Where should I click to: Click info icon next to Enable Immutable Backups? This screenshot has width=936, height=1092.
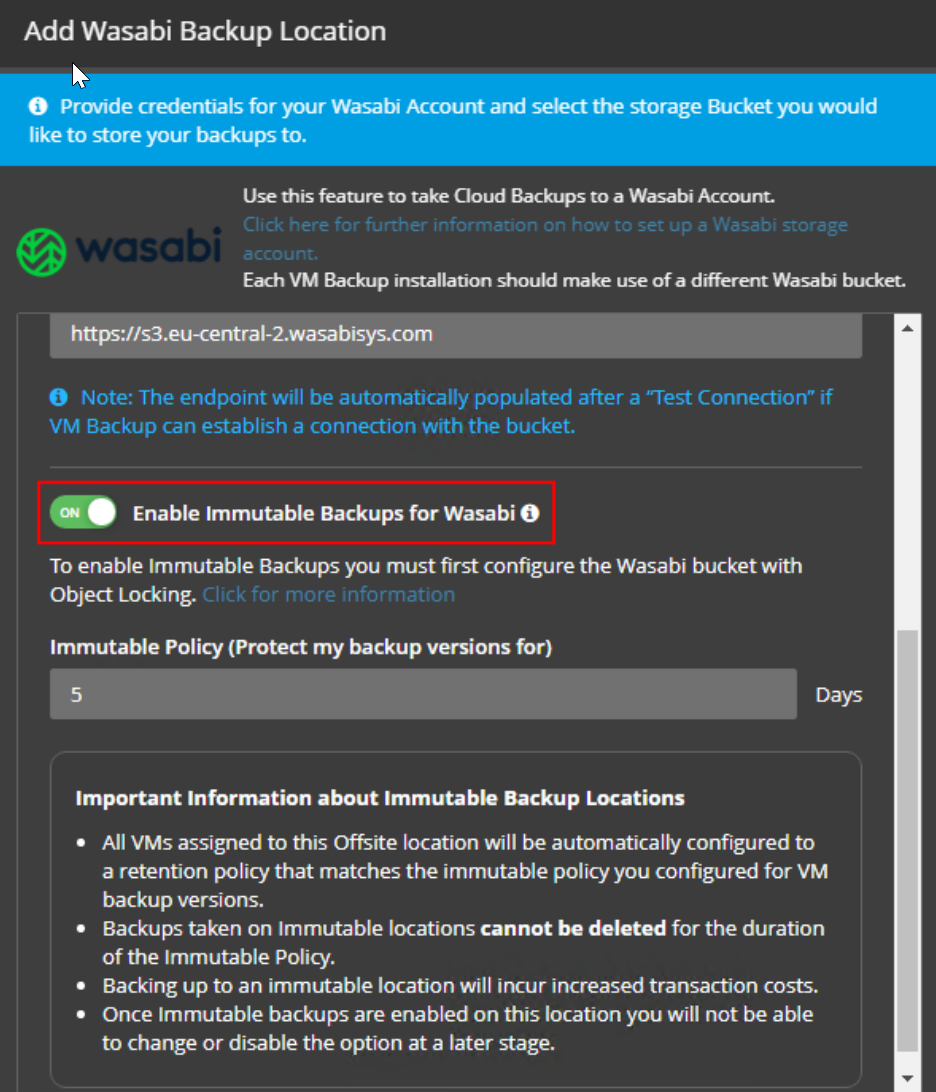[x=530, y=513]
